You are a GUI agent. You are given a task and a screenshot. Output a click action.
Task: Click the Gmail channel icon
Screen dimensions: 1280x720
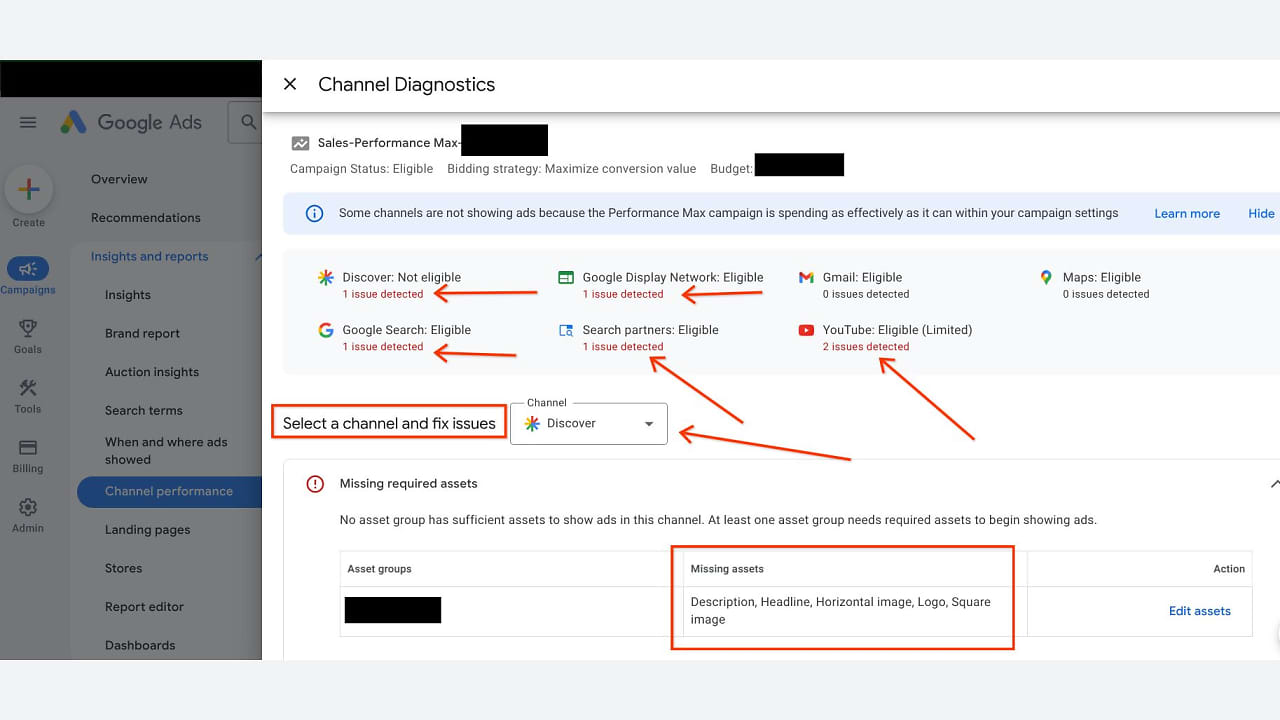[x=806, y=278]
